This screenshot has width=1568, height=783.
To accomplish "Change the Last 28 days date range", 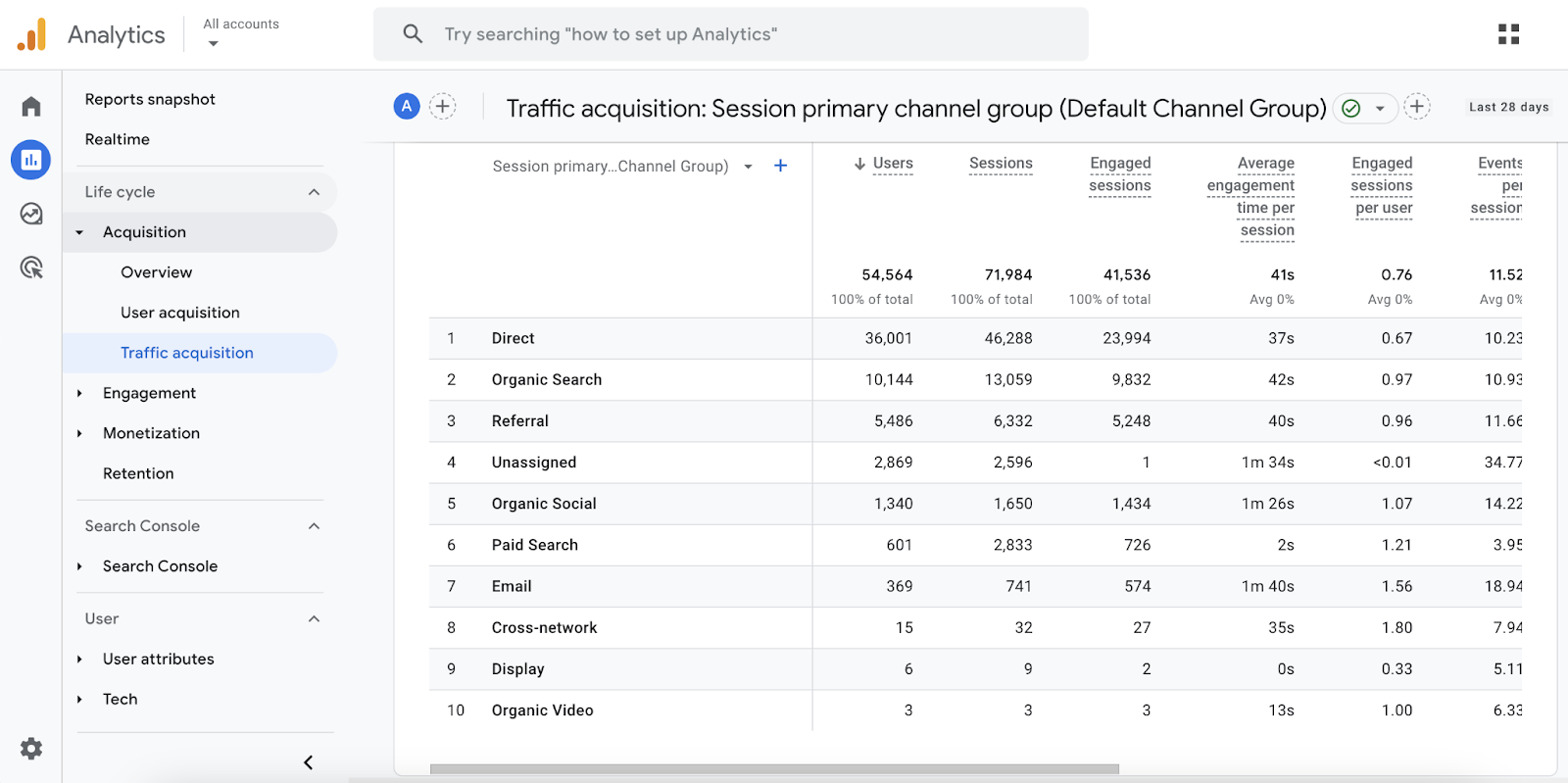I will click(1508, 107).
